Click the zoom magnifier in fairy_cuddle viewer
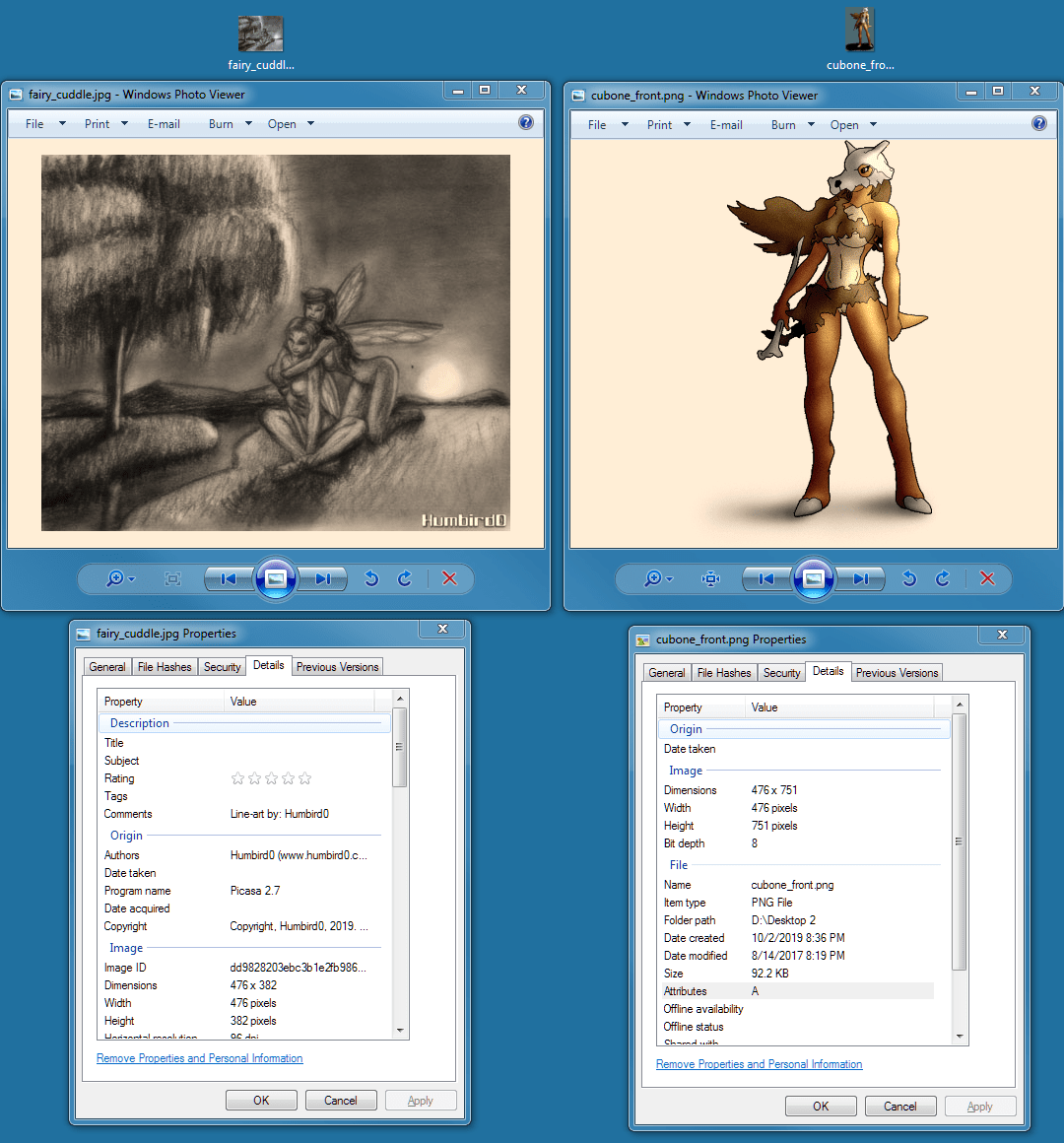The image size is (1064, 1143). click(x=115, y=578)
